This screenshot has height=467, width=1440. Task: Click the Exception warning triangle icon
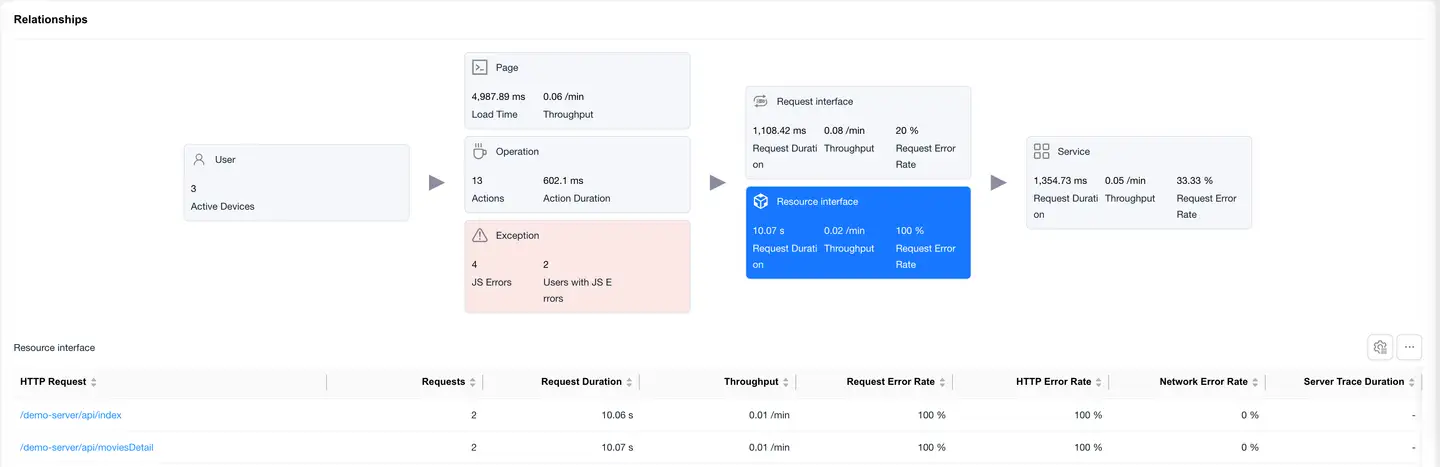480,235
